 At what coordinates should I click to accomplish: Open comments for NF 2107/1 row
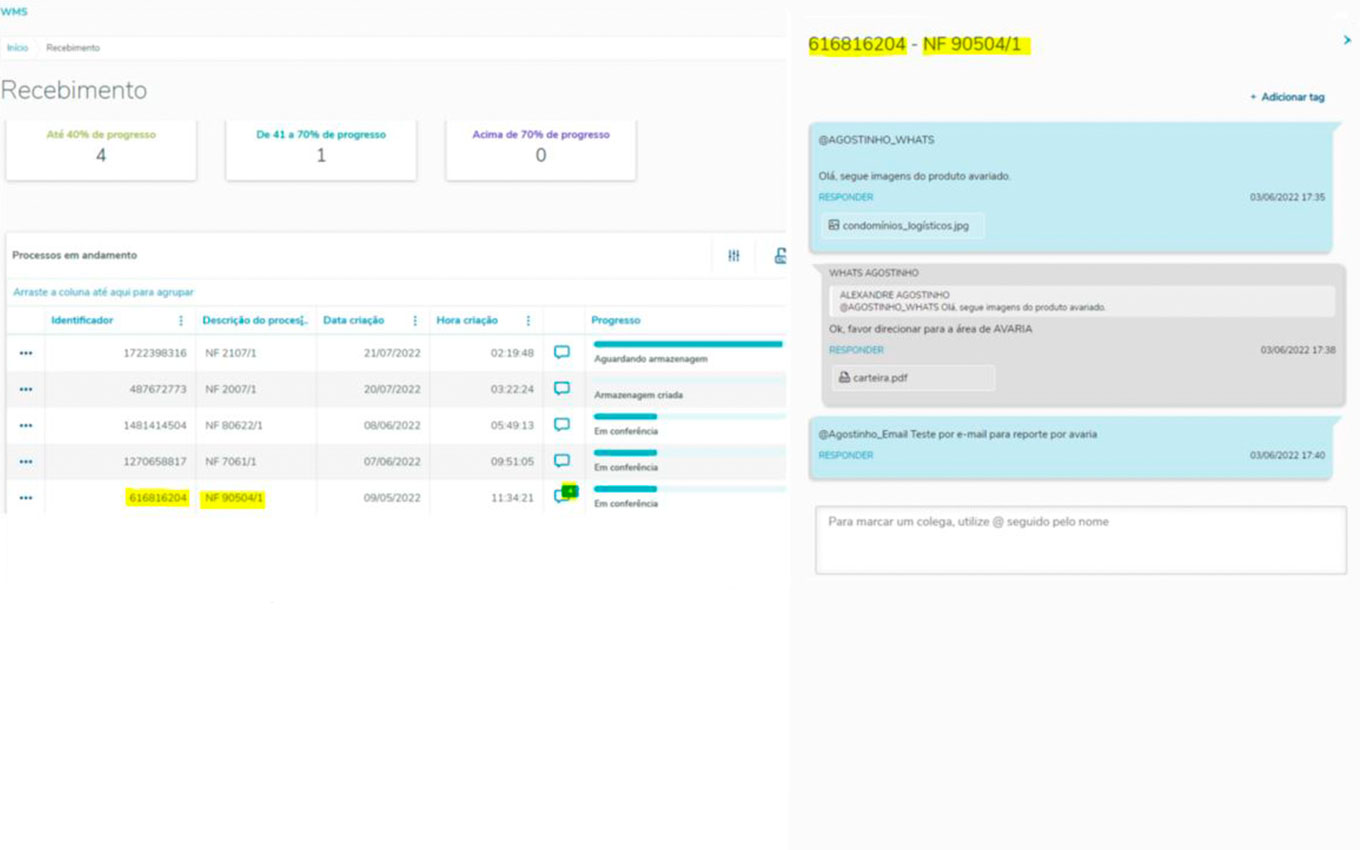pyautogui.click(x=562, y=352)
